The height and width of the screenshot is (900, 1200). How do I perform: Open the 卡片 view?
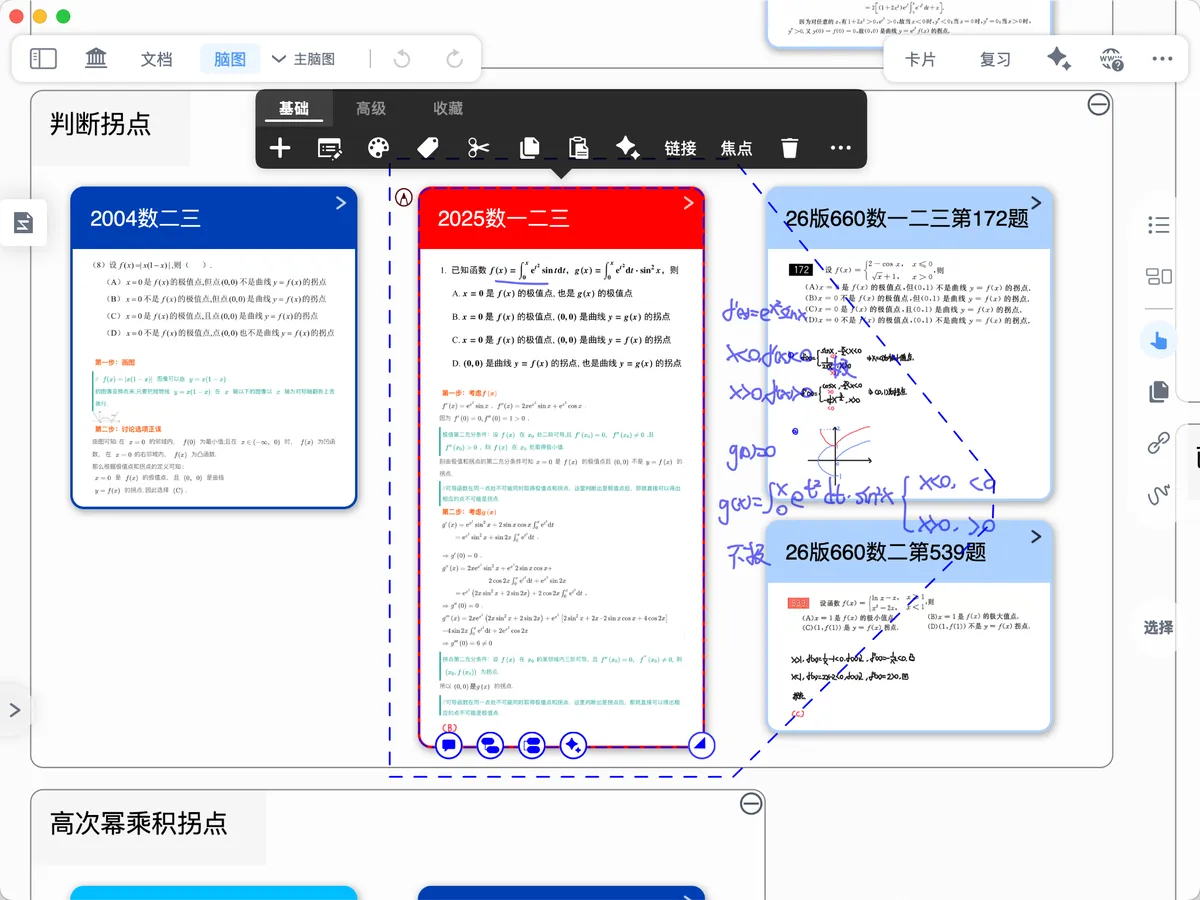tap(920, 59)
